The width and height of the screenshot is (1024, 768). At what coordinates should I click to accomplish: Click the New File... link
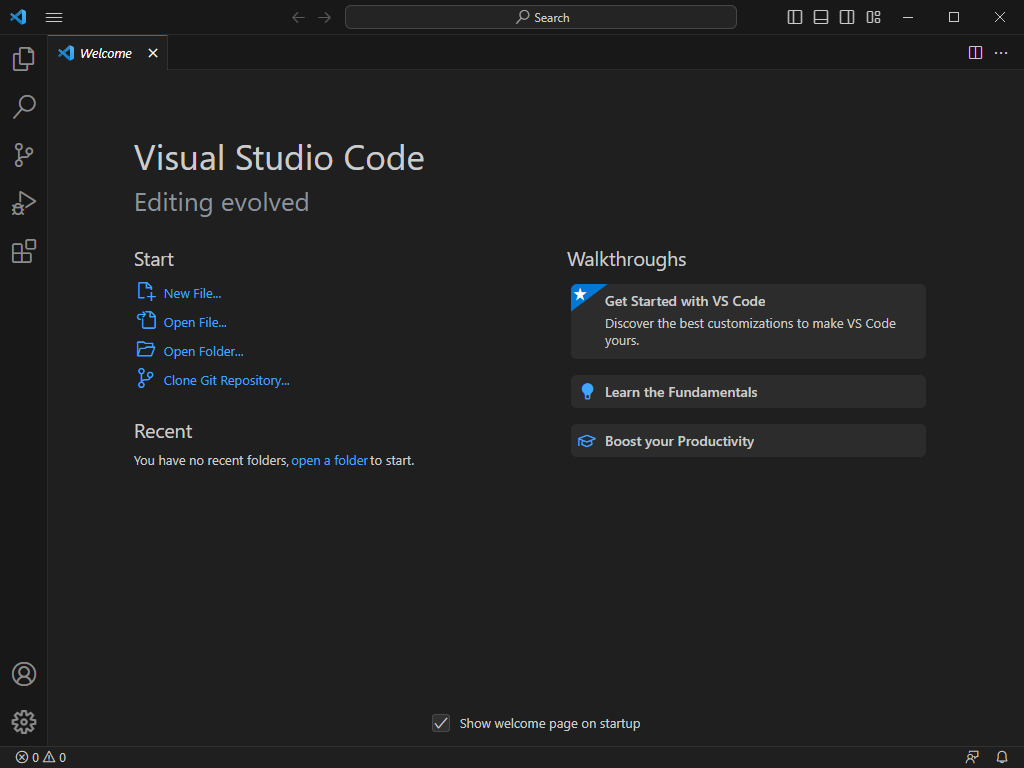[192, 293]
